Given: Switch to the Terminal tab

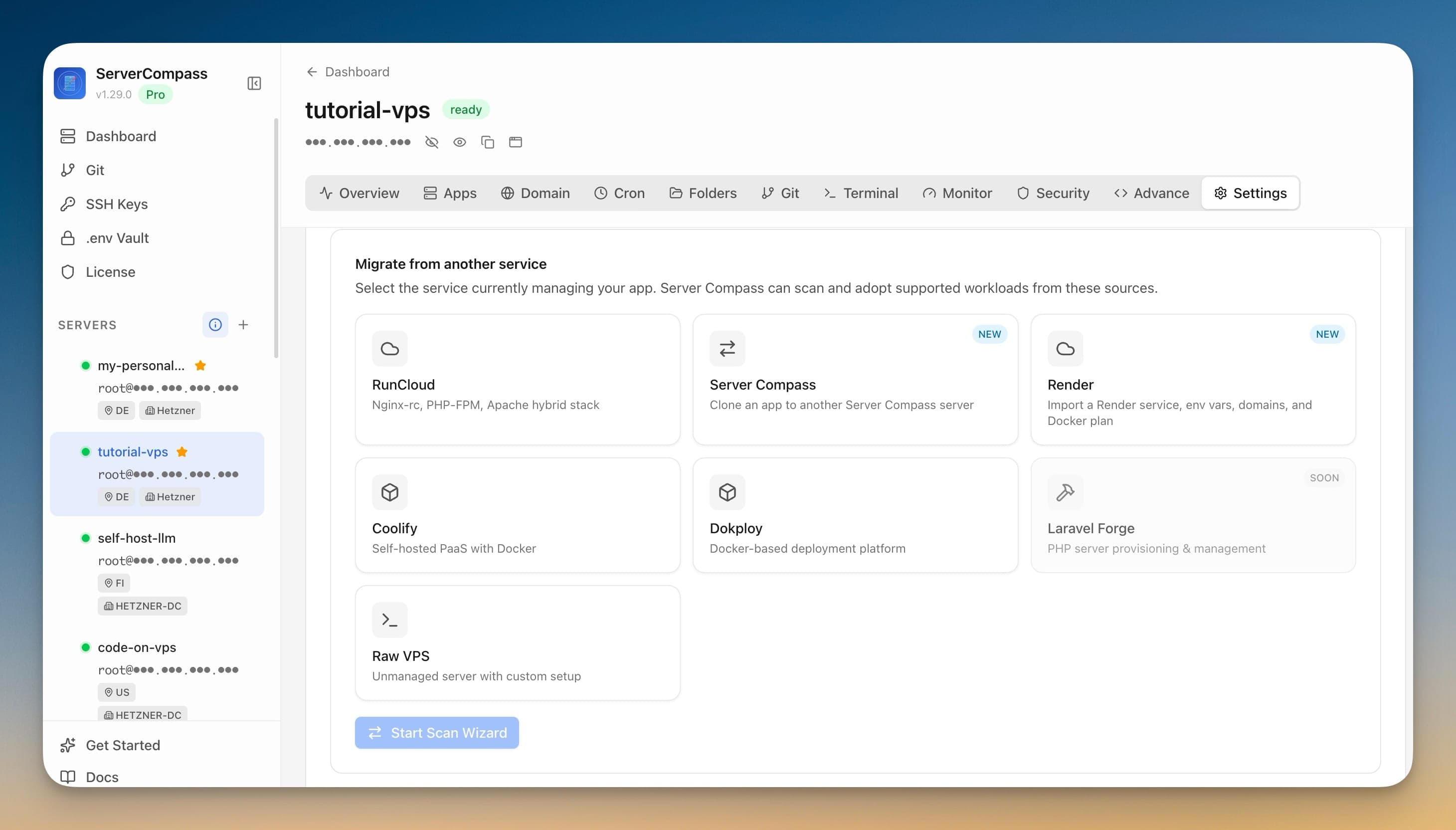Looking at the screenshot, I should (861, 193).
